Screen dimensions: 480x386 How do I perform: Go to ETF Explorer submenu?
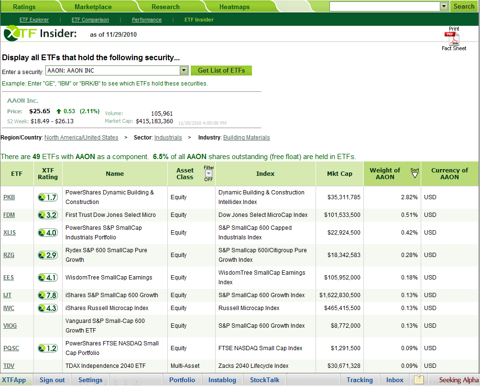pyautogui.click(x=34, y=20)
